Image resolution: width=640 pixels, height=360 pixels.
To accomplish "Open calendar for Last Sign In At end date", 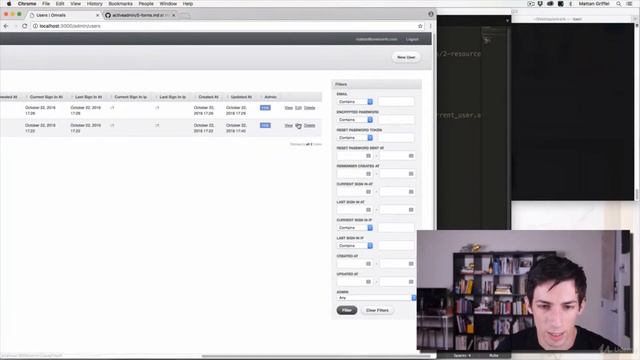I will point(411,210).
